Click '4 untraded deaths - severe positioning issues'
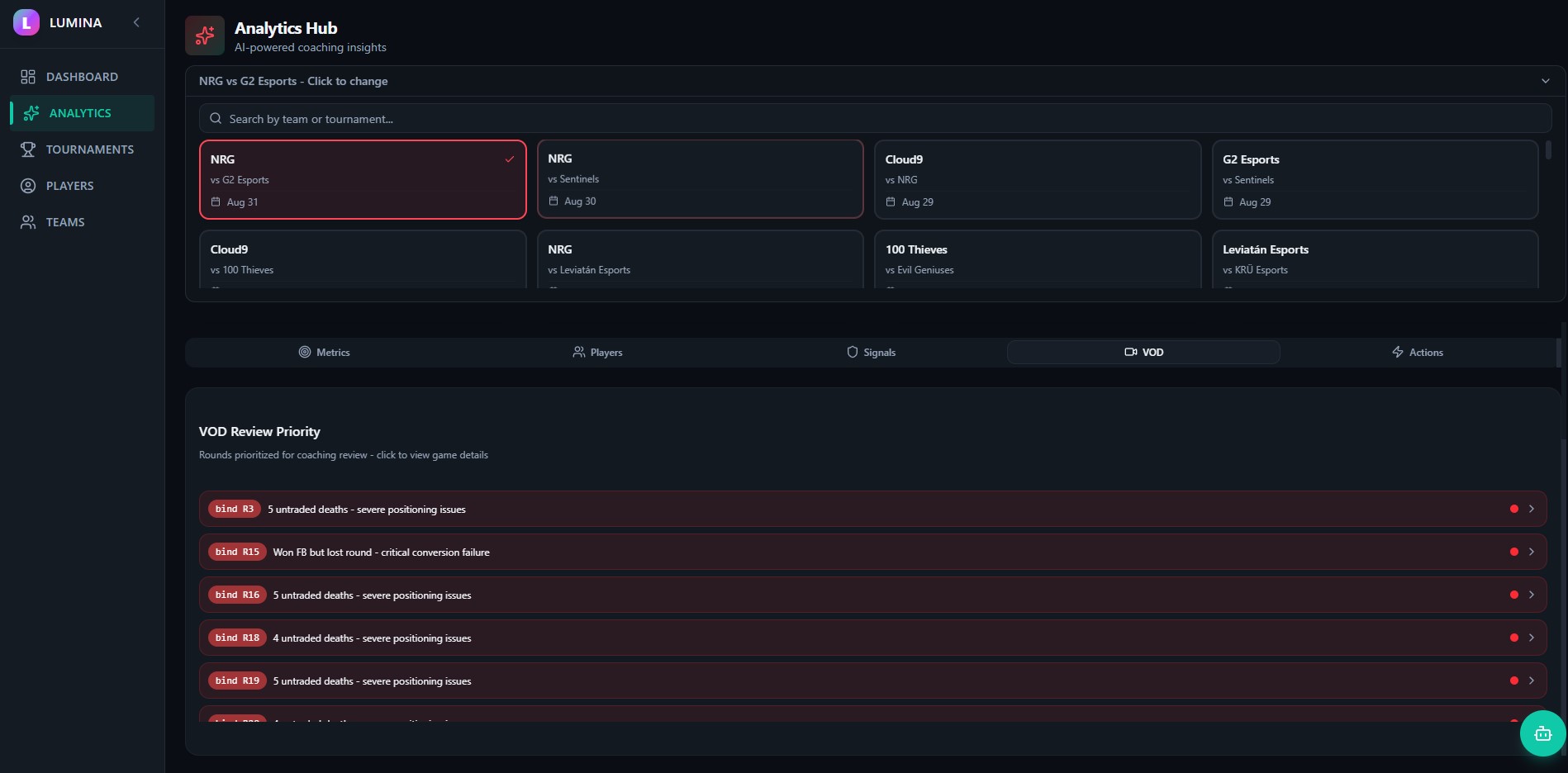This screenshot has width=1568, height=773. [373, 638]
